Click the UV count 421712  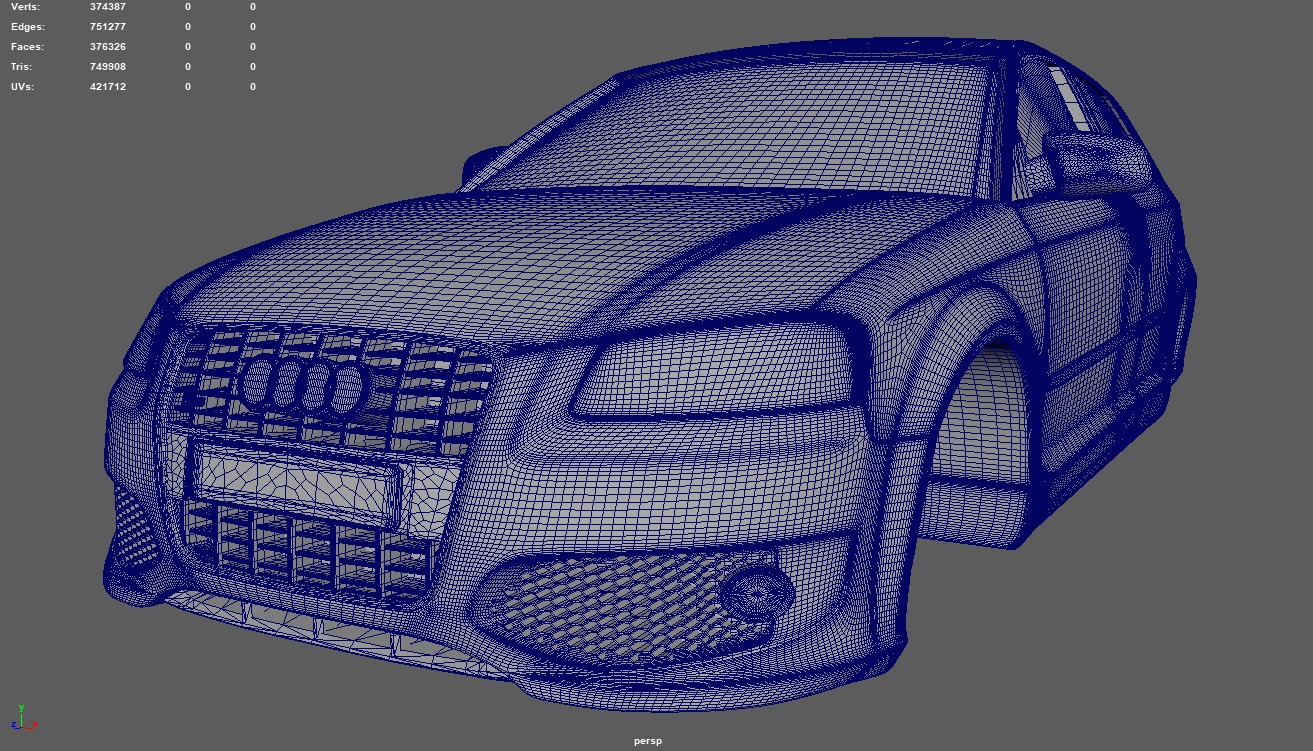click(108, 87)
